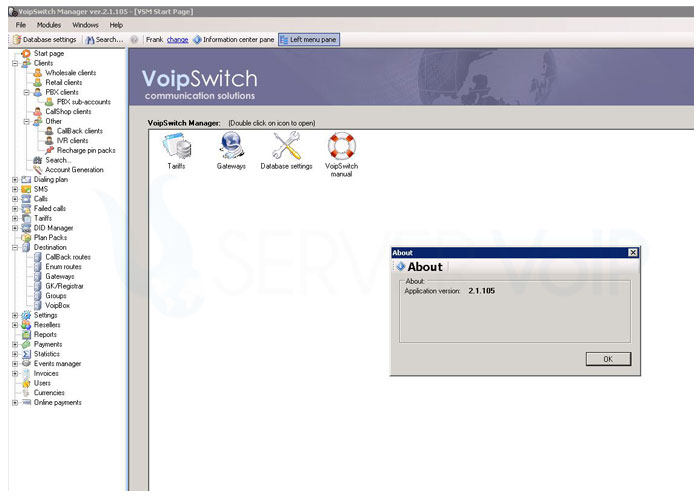The image size is (700, 500).
Task: Select Users in the tree
Action: pos(42,383)
